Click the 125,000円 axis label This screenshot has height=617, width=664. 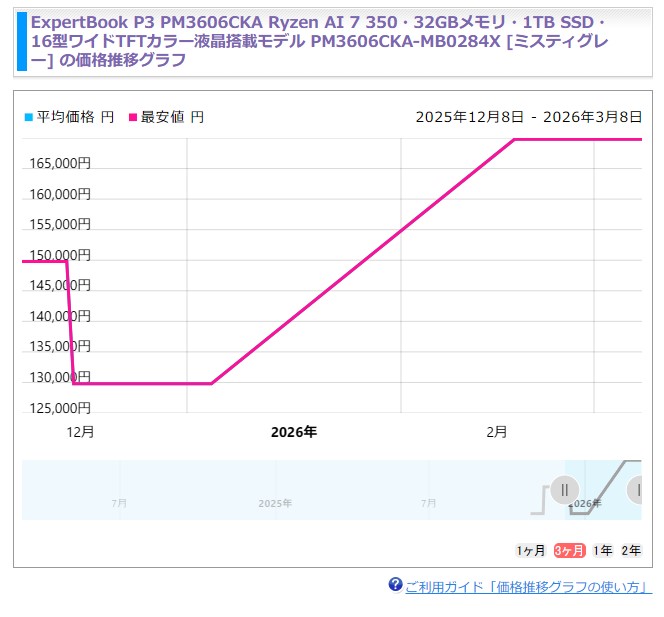click(60, 408)
